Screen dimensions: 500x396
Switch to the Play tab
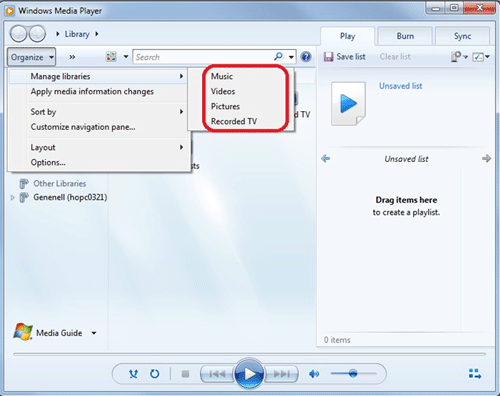(347, 36)
